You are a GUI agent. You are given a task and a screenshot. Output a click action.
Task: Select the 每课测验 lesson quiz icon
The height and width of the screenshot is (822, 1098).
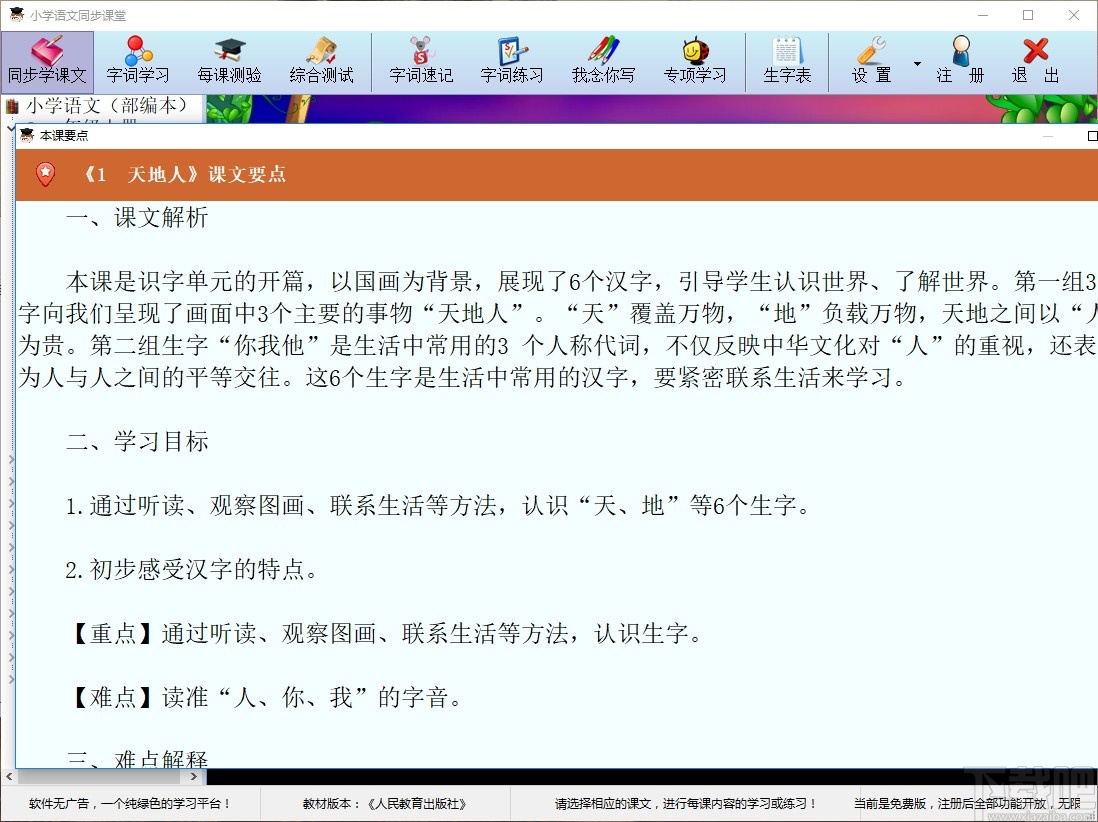(x=230, y=60)
